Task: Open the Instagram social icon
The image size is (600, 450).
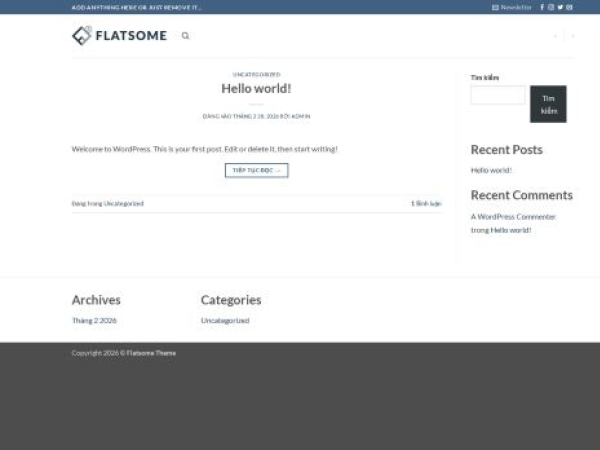Action: coord(551,7)
